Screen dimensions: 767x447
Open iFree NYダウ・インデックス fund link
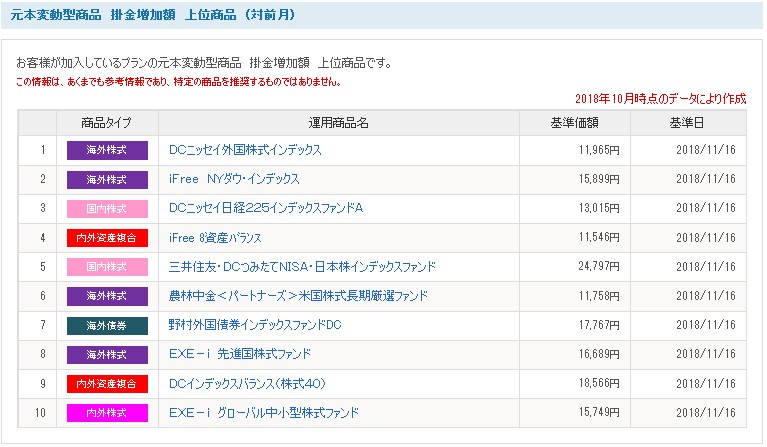pyautogui.click(x=234, y=179)
